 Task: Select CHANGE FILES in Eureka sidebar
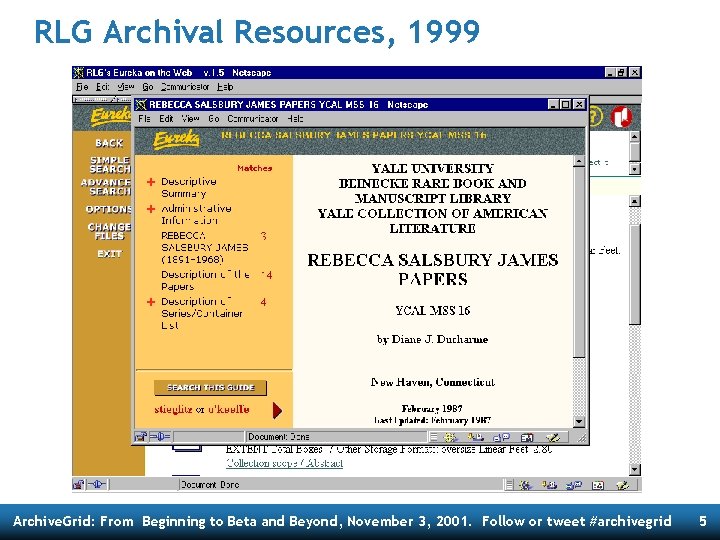(109, 231)
